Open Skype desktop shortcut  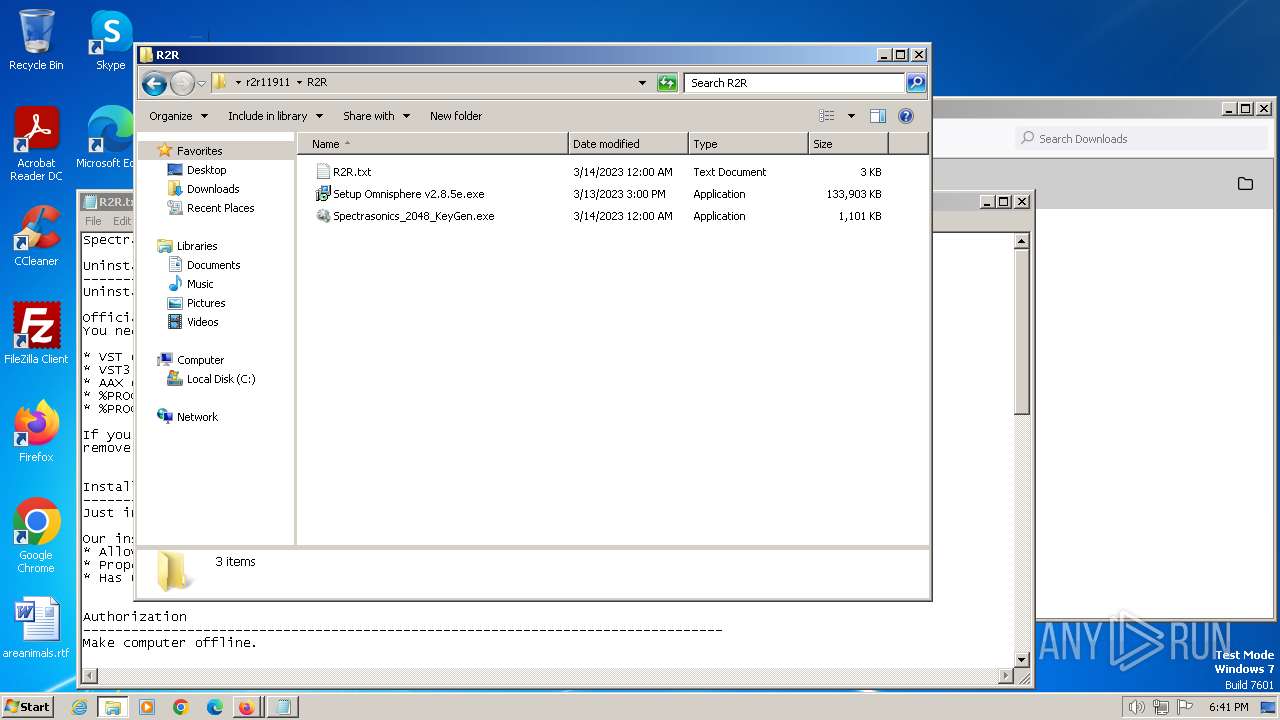(110, 40)
